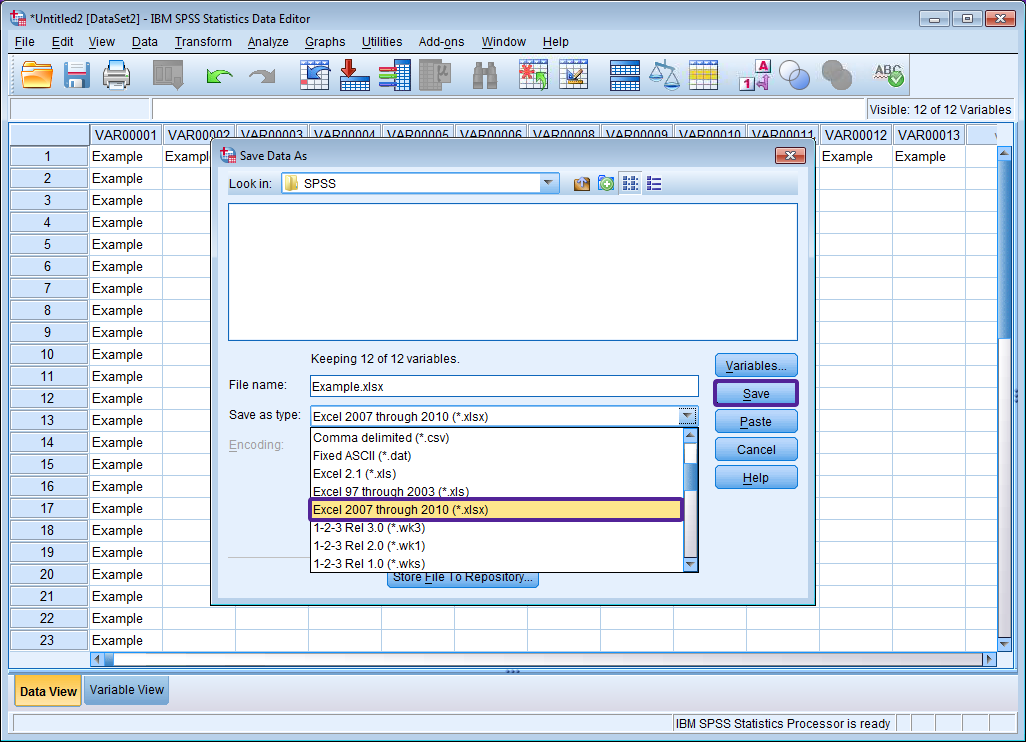1026x742 pixels.
Task: Click the Show All Variables grey circles icon
Action: pos(836,75)
